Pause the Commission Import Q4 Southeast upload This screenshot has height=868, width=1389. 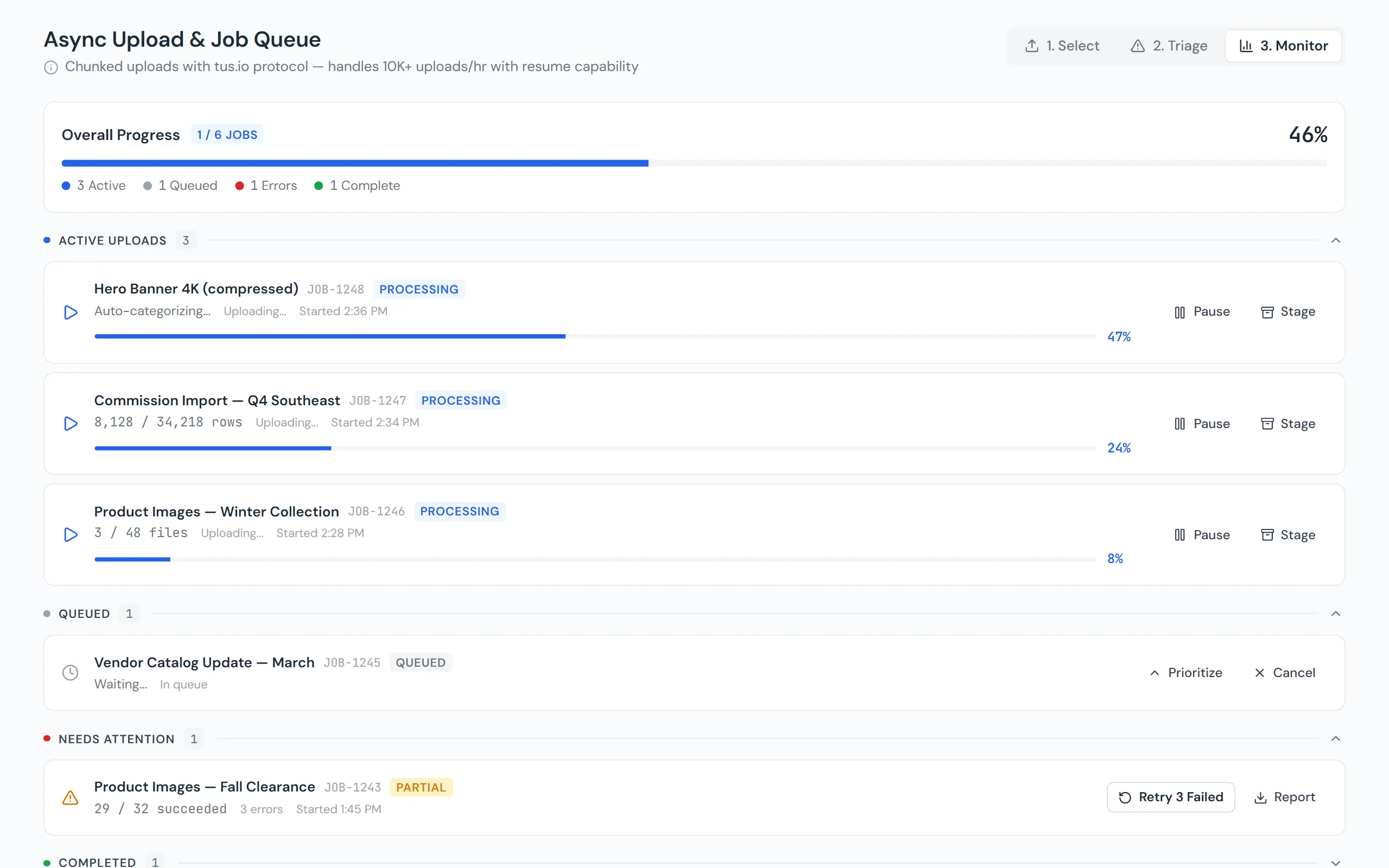1202,424
